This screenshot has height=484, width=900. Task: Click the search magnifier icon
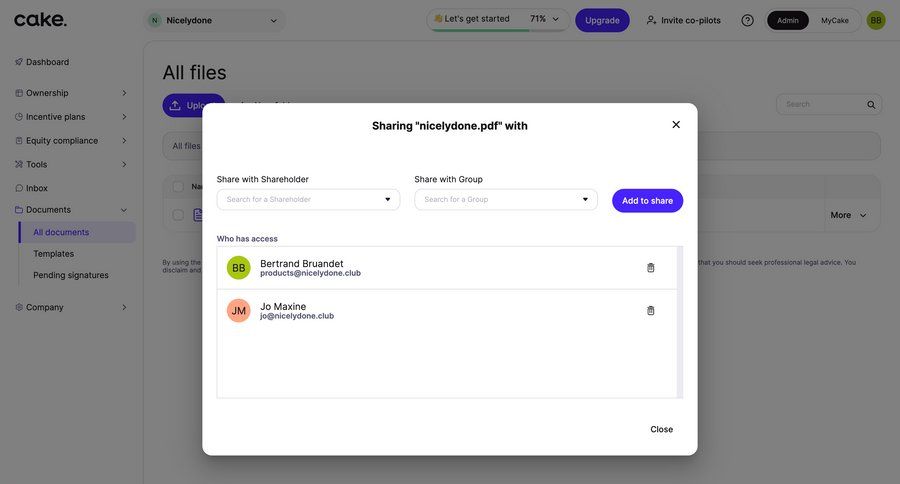tap(871, 105)
